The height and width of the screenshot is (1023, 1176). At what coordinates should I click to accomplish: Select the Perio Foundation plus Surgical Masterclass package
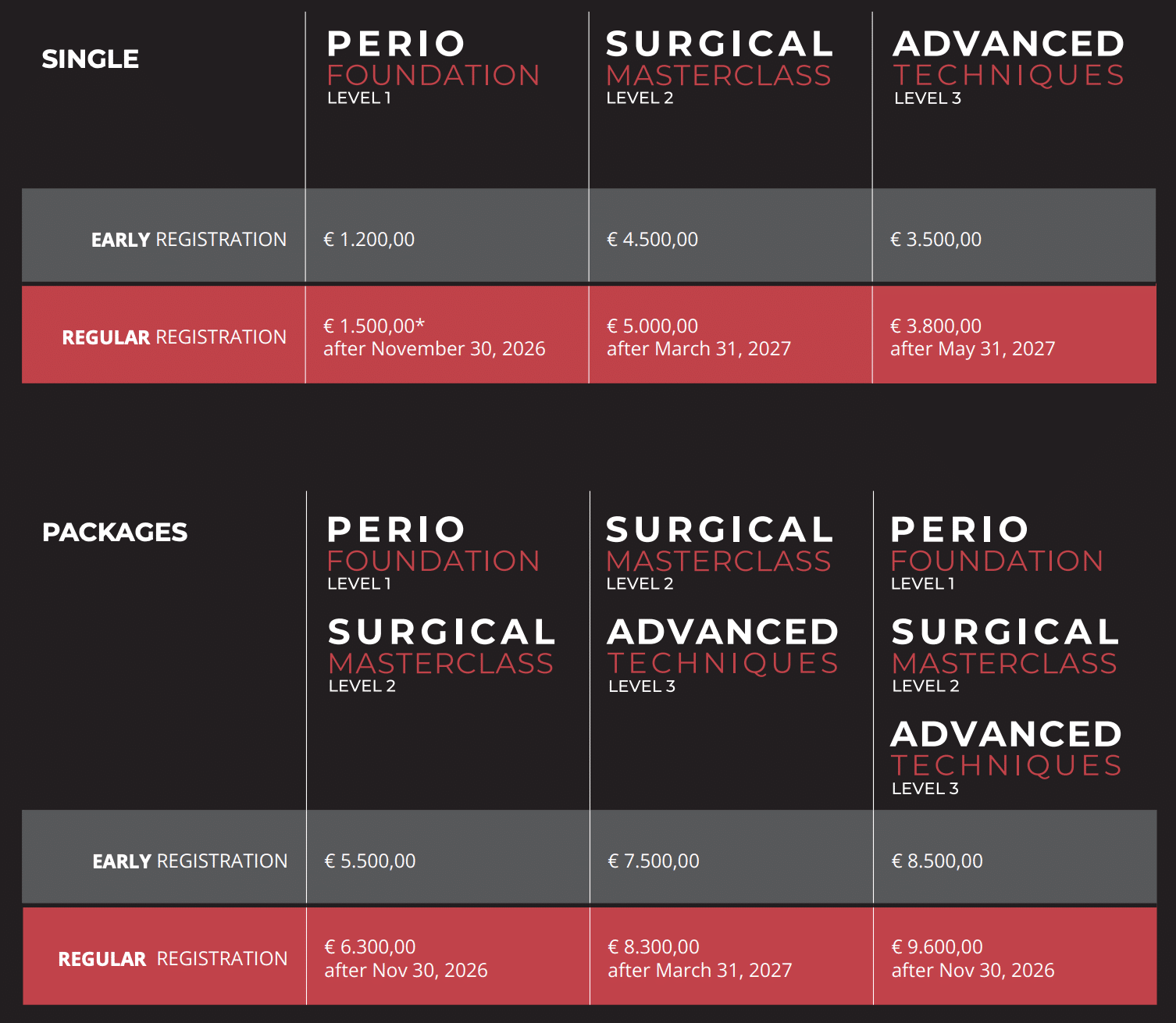tap(441, 604)
